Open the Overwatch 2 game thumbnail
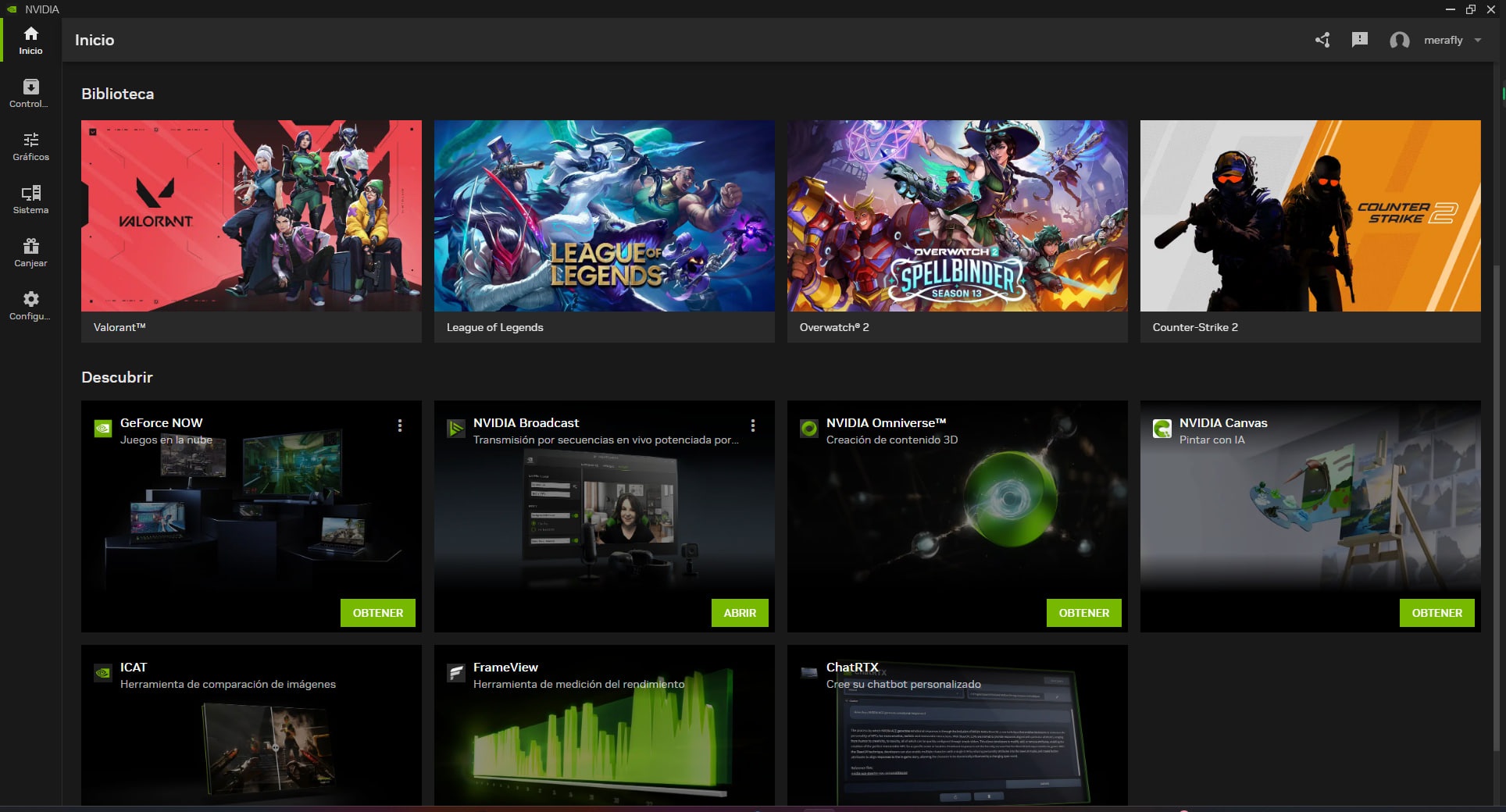Image resolution: width=1506 pixels, height=812 pixels. pyautogui.click(x=958, y=215)
